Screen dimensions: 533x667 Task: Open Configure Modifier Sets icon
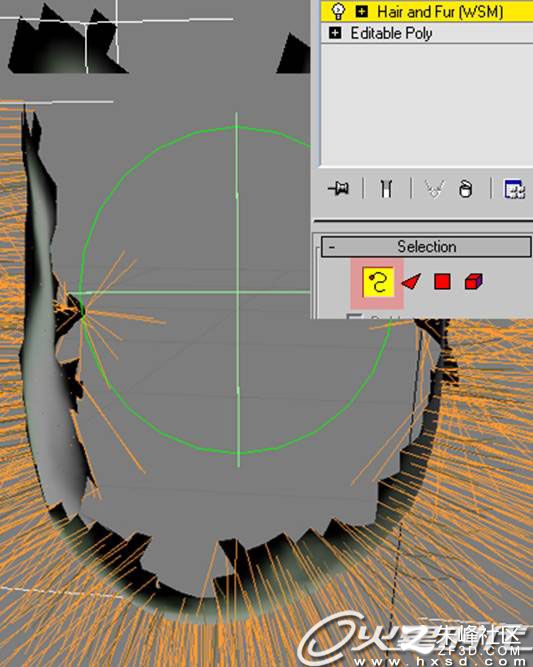click(x=514, y=189)
